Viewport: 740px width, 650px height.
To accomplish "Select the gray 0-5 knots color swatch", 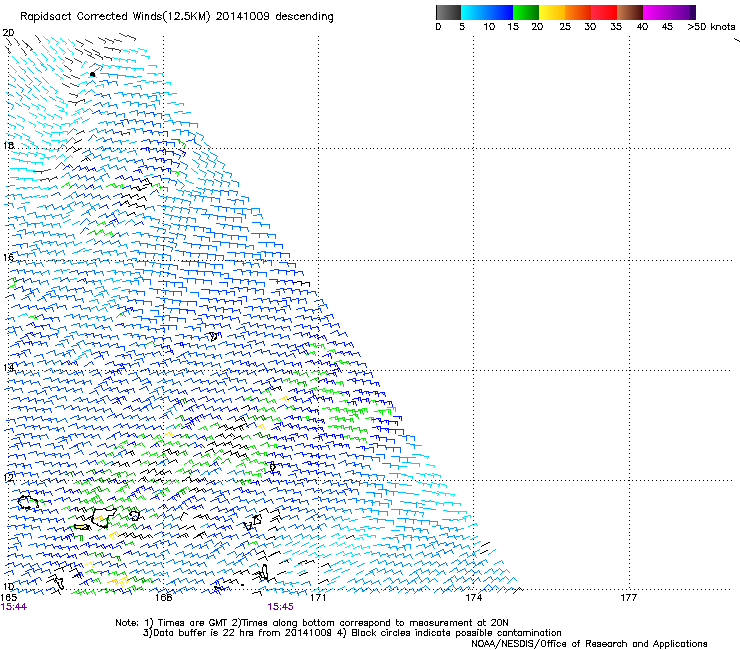I will [x=448, y=12].
